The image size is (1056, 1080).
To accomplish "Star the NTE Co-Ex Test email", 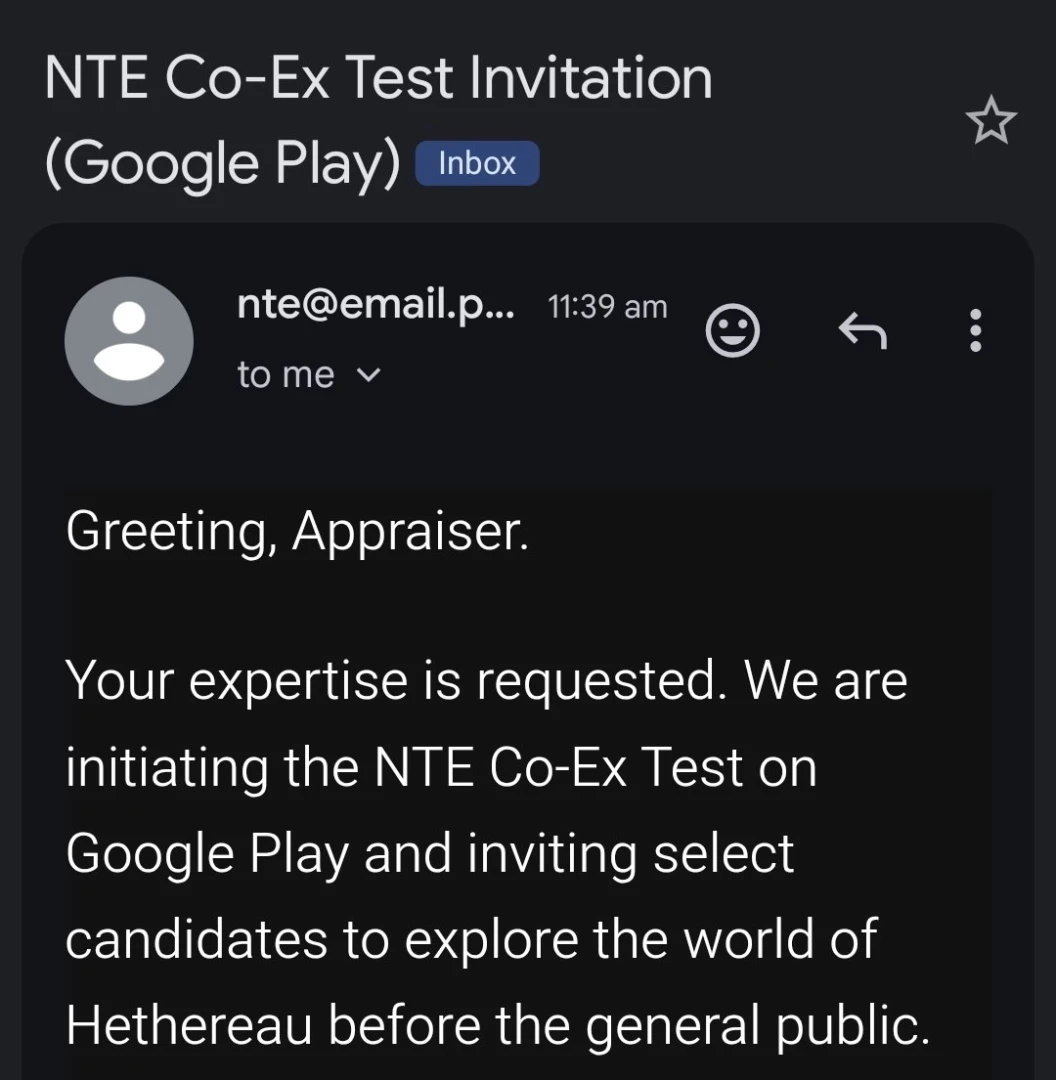I will click(x=991, y=123).
